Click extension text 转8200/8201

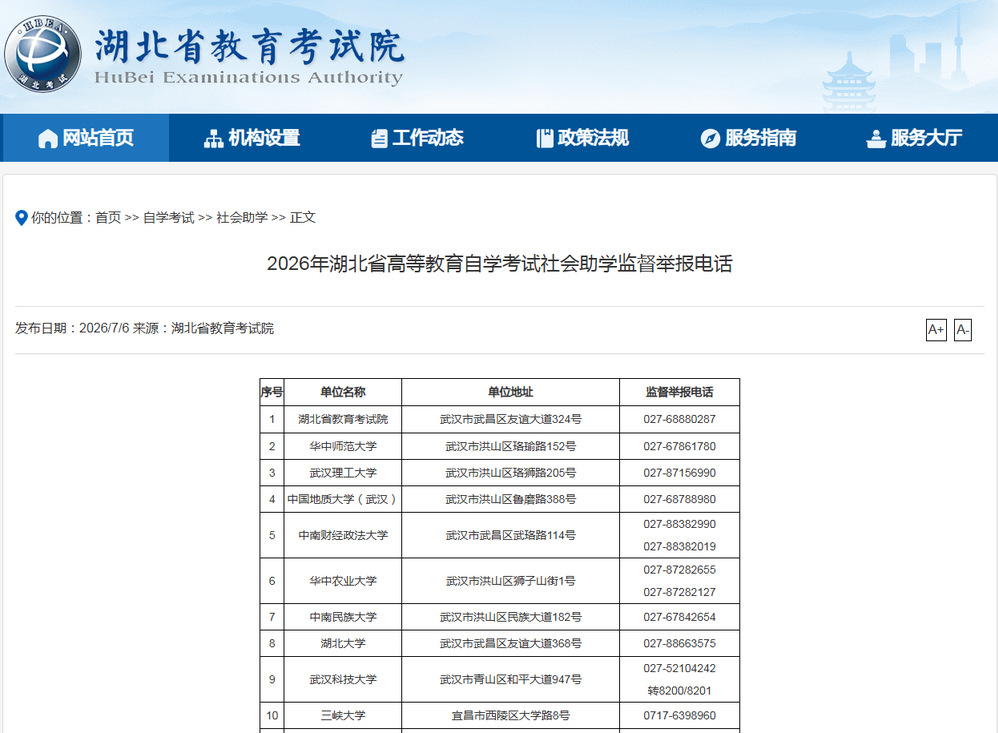pos(679,691)
